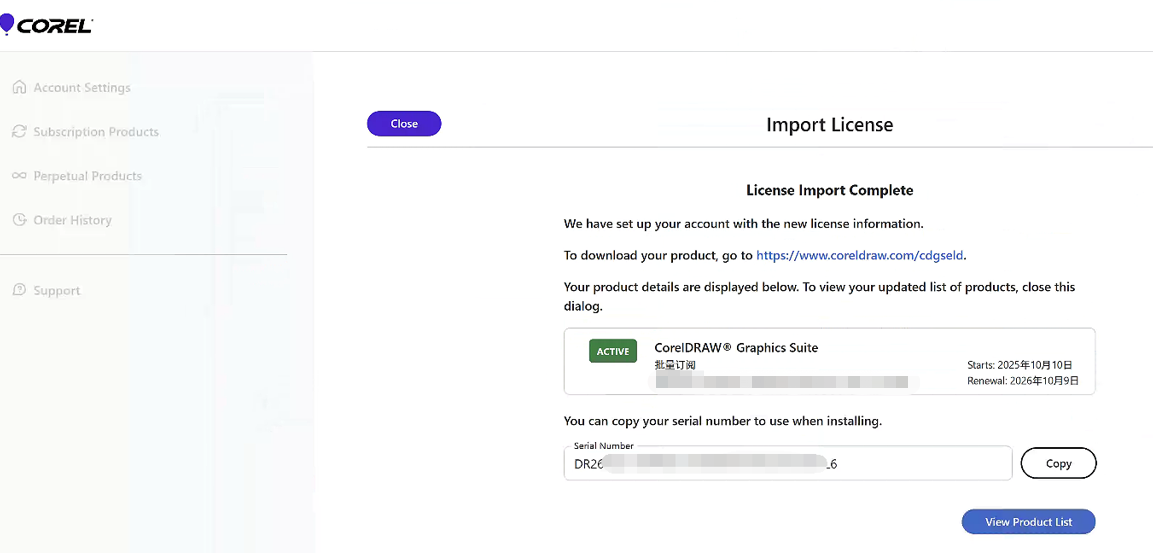
Task: Click the Perpetual Products infinity icon
Action: 19,176
